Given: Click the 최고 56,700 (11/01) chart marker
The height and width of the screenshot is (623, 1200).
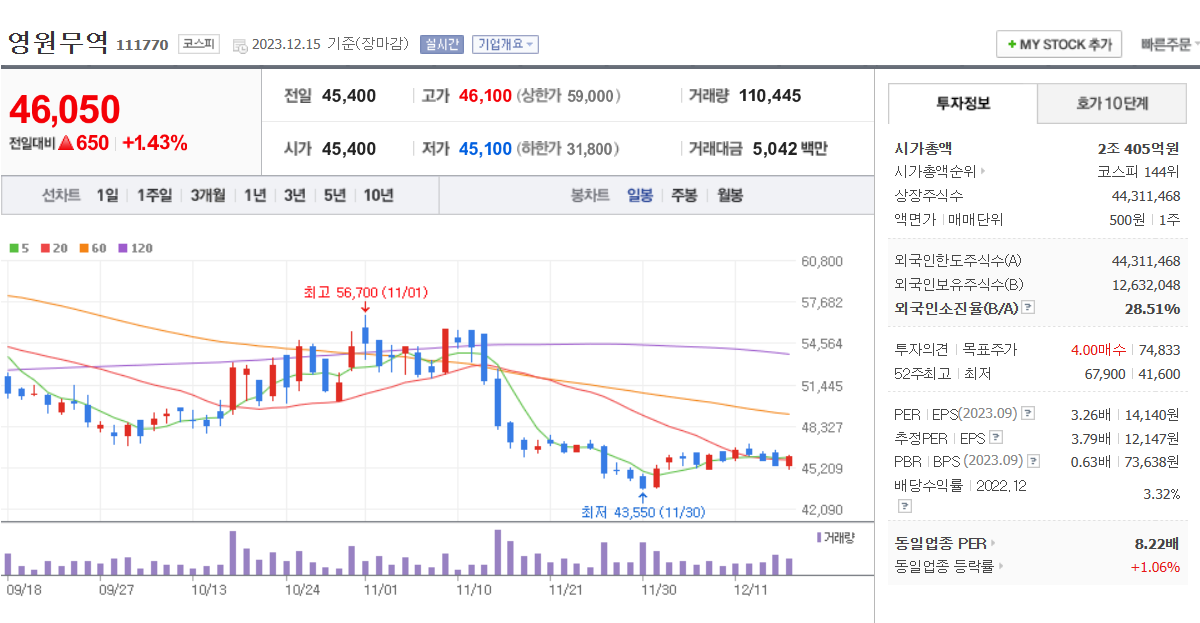Looking at the screenshot, I should [x=366, y=293].
